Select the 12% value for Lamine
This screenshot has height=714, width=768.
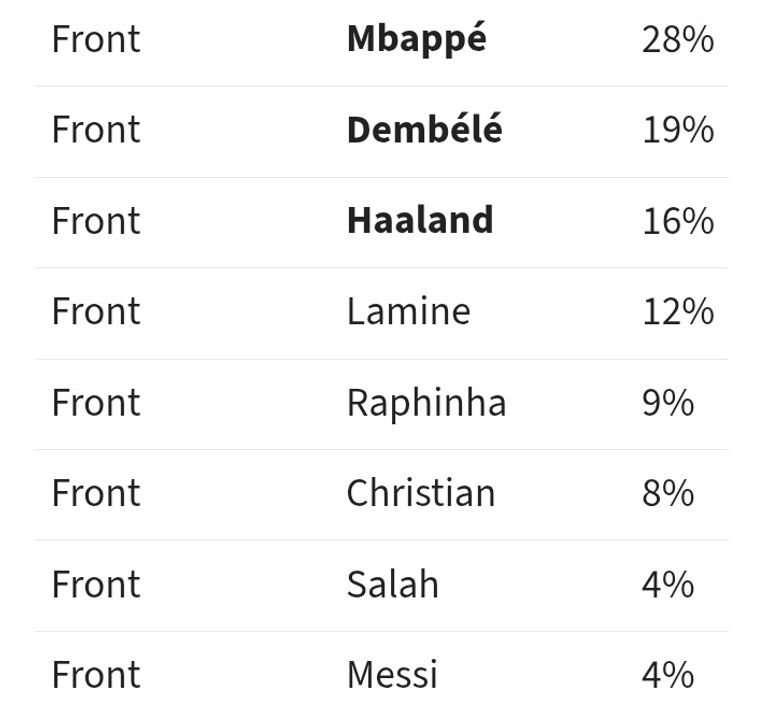(678, 312)
